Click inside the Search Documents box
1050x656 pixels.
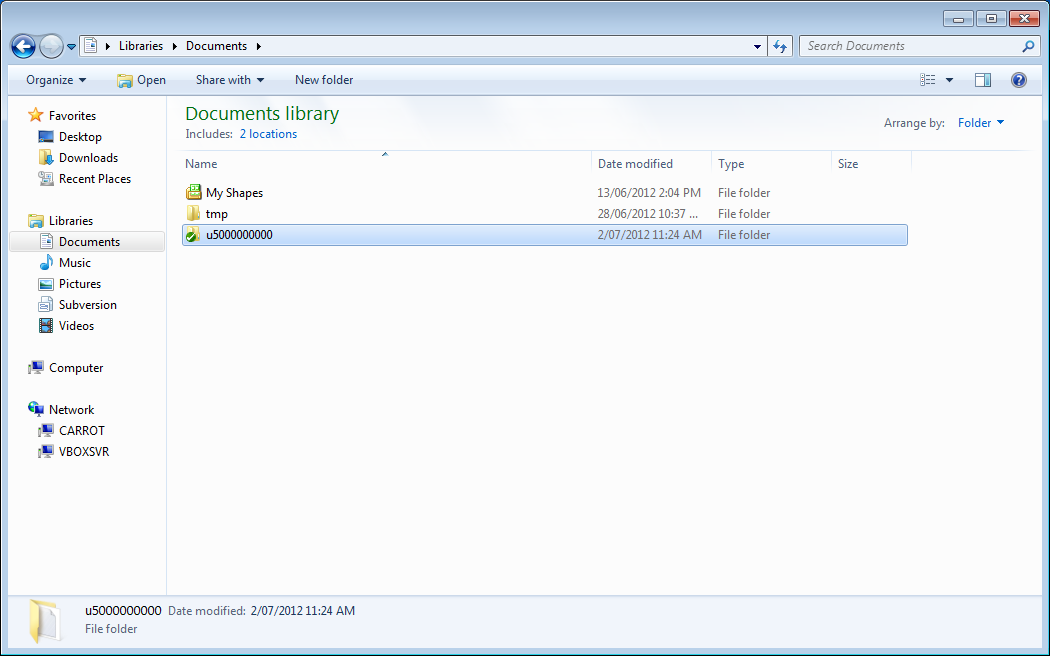click(900, 46)
